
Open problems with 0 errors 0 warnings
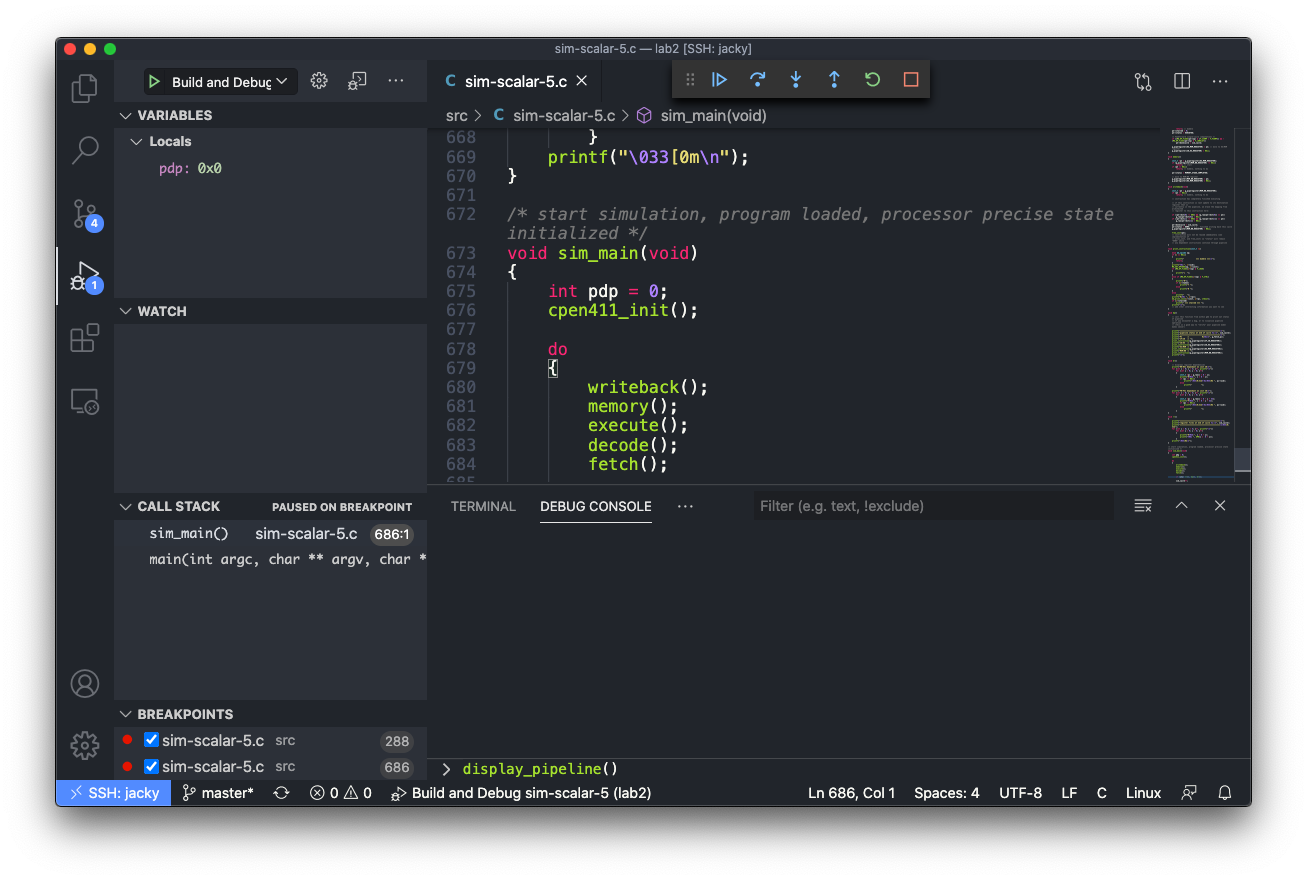coord(340,793)
